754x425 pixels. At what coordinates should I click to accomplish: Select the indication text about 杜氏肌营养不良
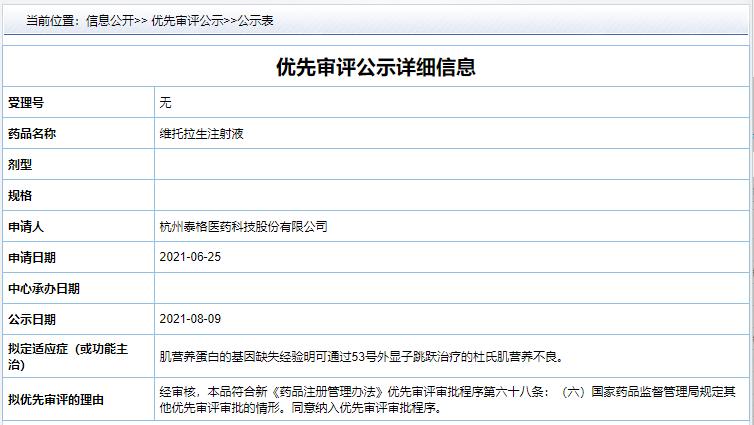362,357
